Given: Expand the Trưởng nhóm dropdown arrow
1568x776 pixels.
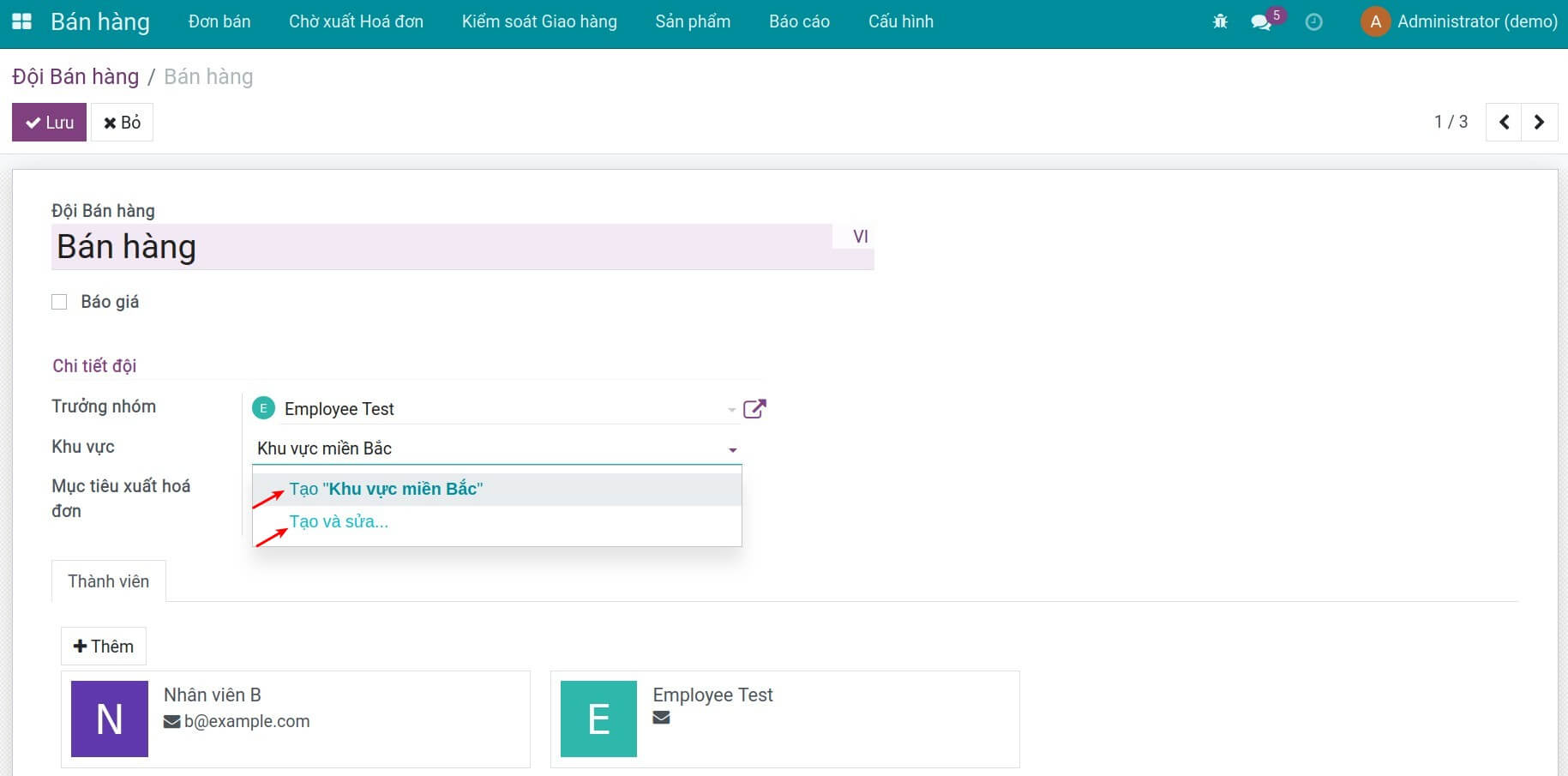Looking at the screenshot, I should pos(731,410).
